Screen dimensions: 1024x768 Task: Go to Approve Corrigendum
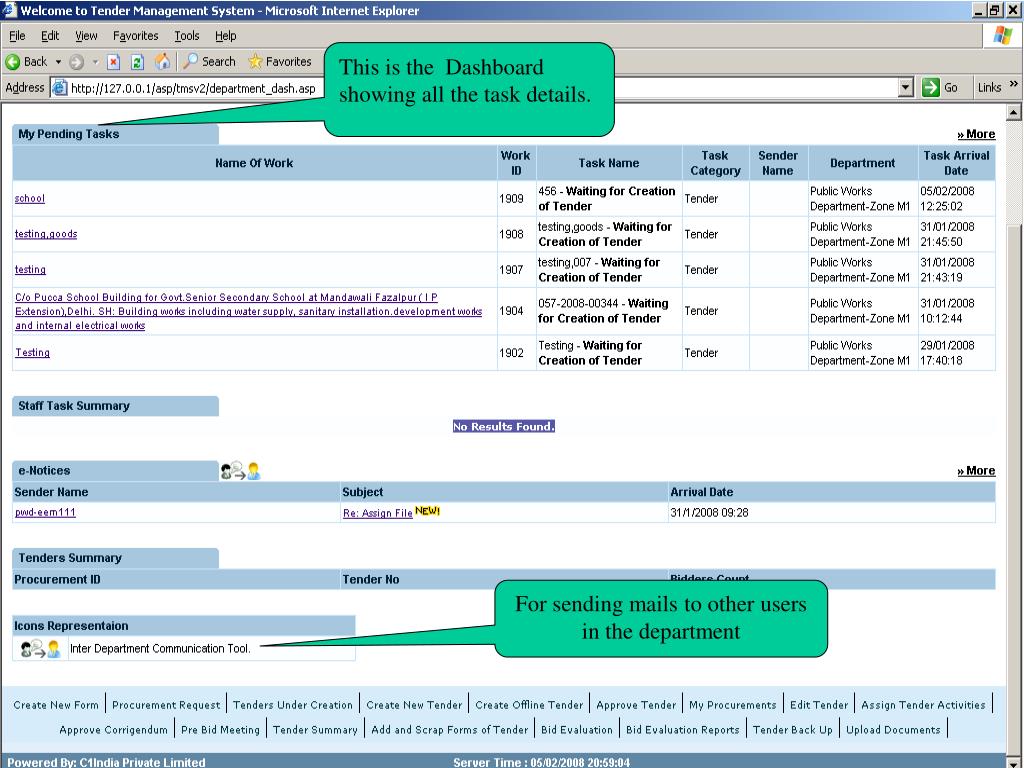point(113,729)
